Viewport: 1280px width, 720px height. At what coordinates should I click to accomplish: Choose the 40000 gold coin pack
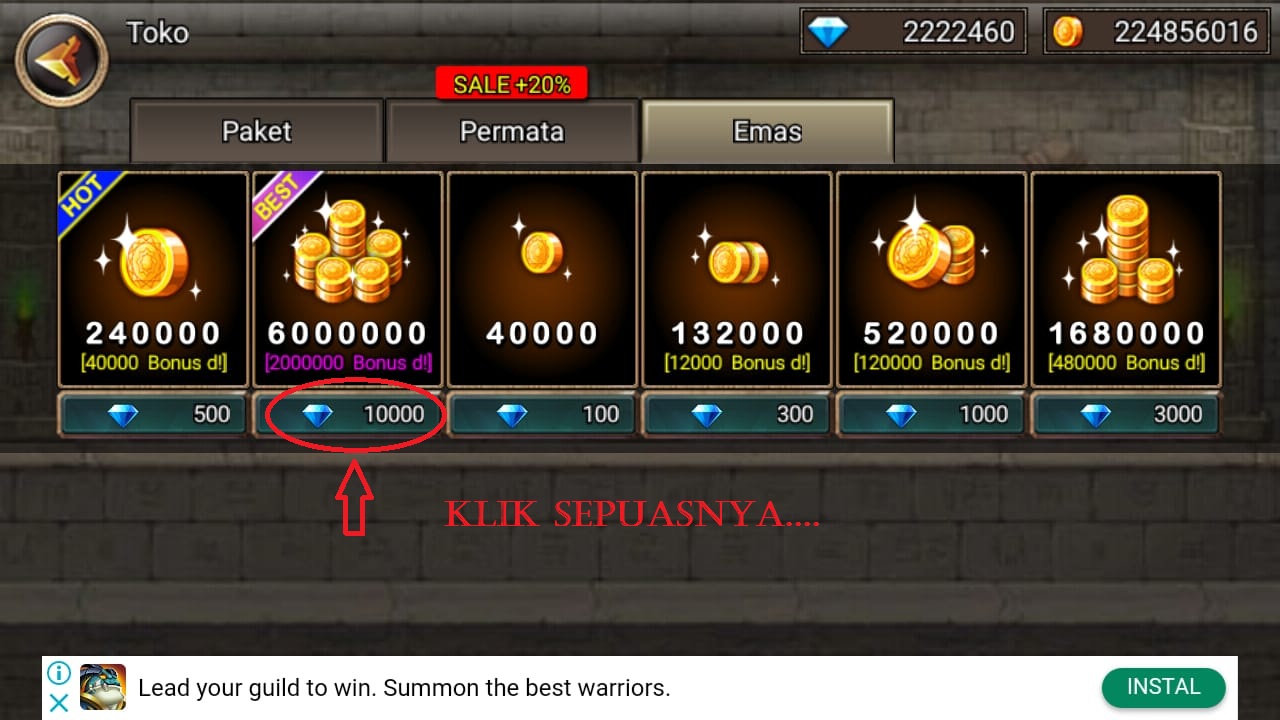(542, 279)
